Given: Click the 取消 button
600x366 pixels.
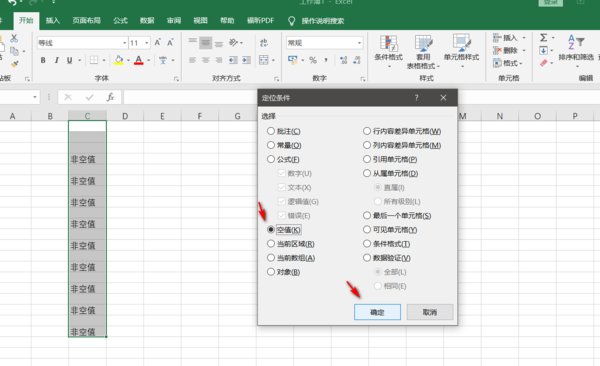Looking at the screenshot, I should [x=430, y=312].
